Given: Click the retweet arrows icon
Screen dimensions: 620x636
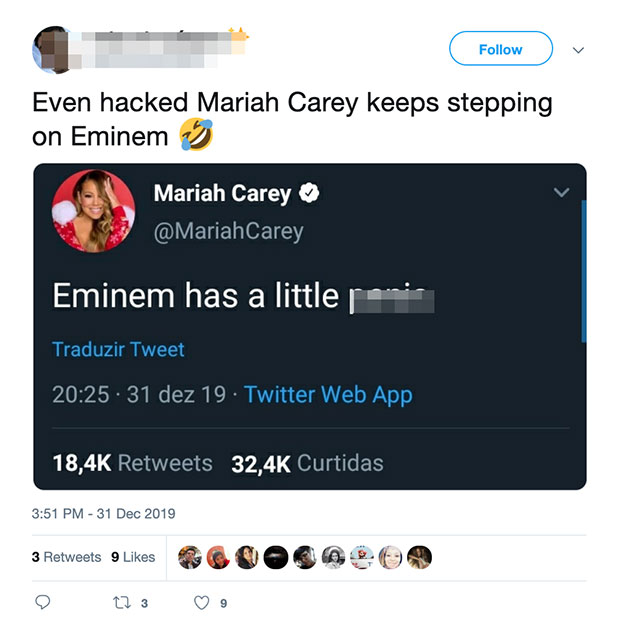Looking at the screenshot, I should (x=121, y=603).
